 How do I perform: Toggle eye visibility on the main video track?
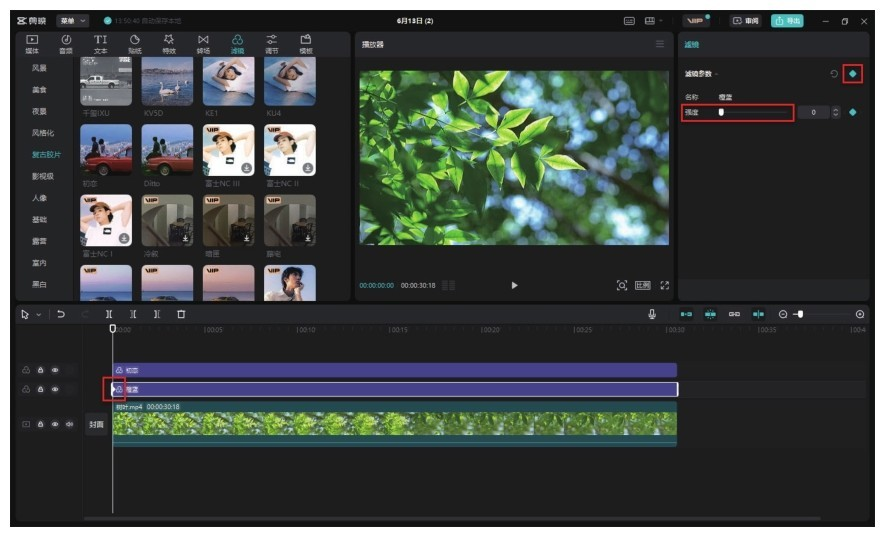55,424
